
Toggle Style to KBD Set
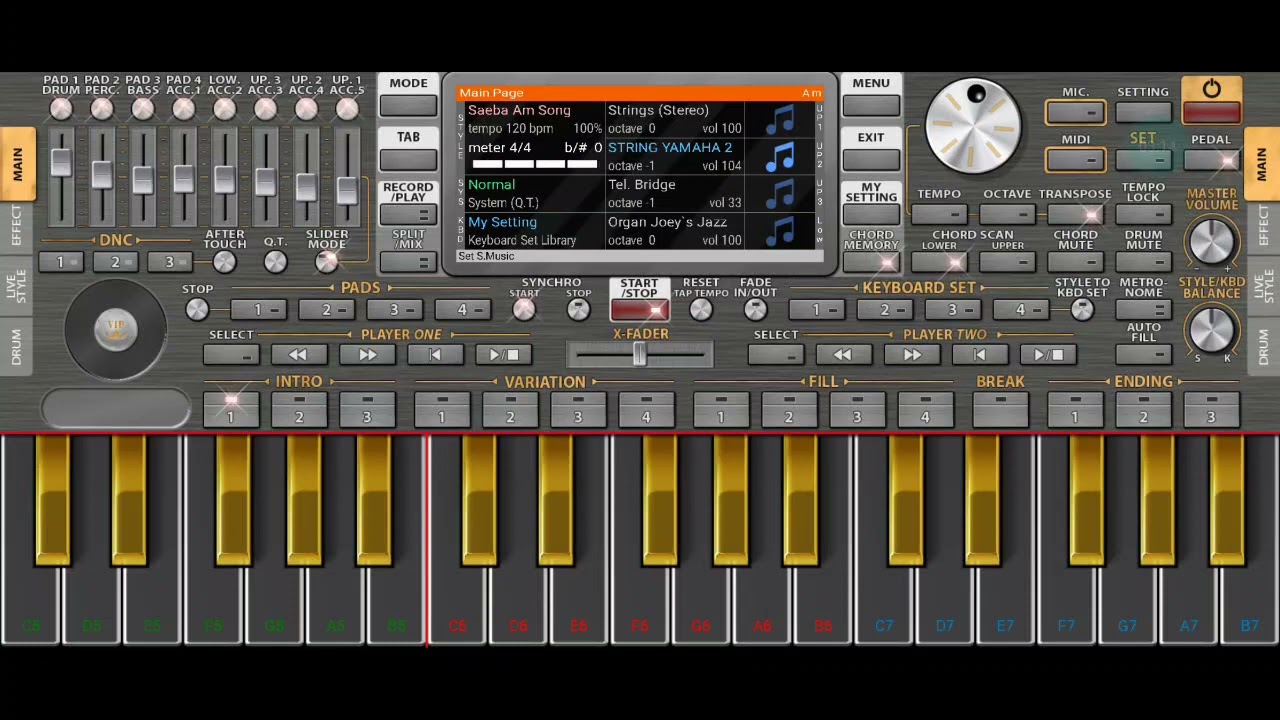coord(1081,310)
